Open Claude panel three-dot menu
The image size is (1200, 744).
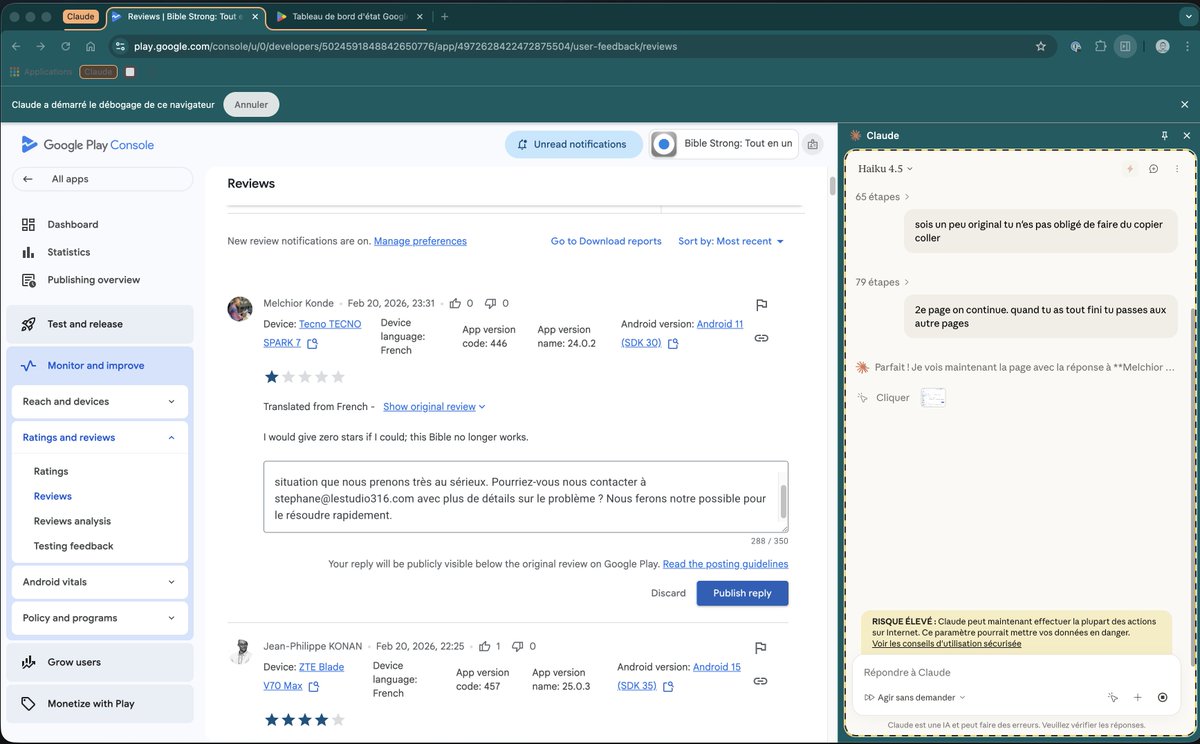pyautogui.click(x=1176, y=169)
